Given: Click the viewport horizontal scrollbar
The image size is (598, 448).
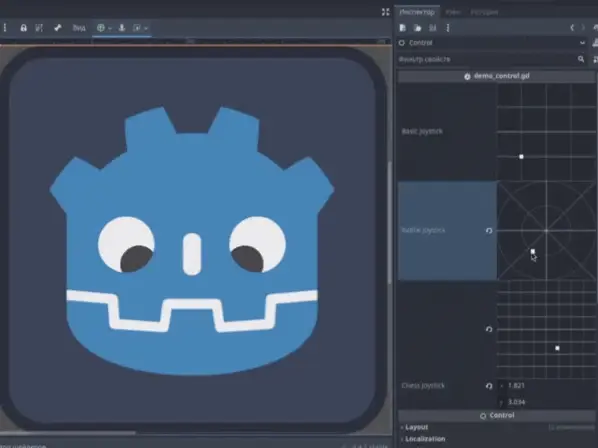Looking at the screenshot, I should pos(68,433).
